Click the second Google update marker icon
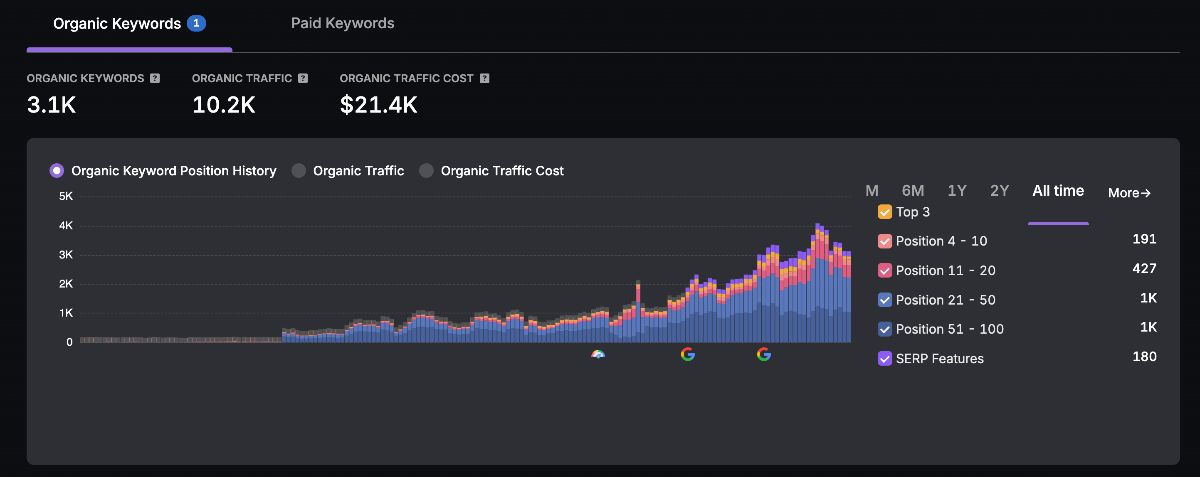Viewport: 1200px width, 477px height. (764, 354)
